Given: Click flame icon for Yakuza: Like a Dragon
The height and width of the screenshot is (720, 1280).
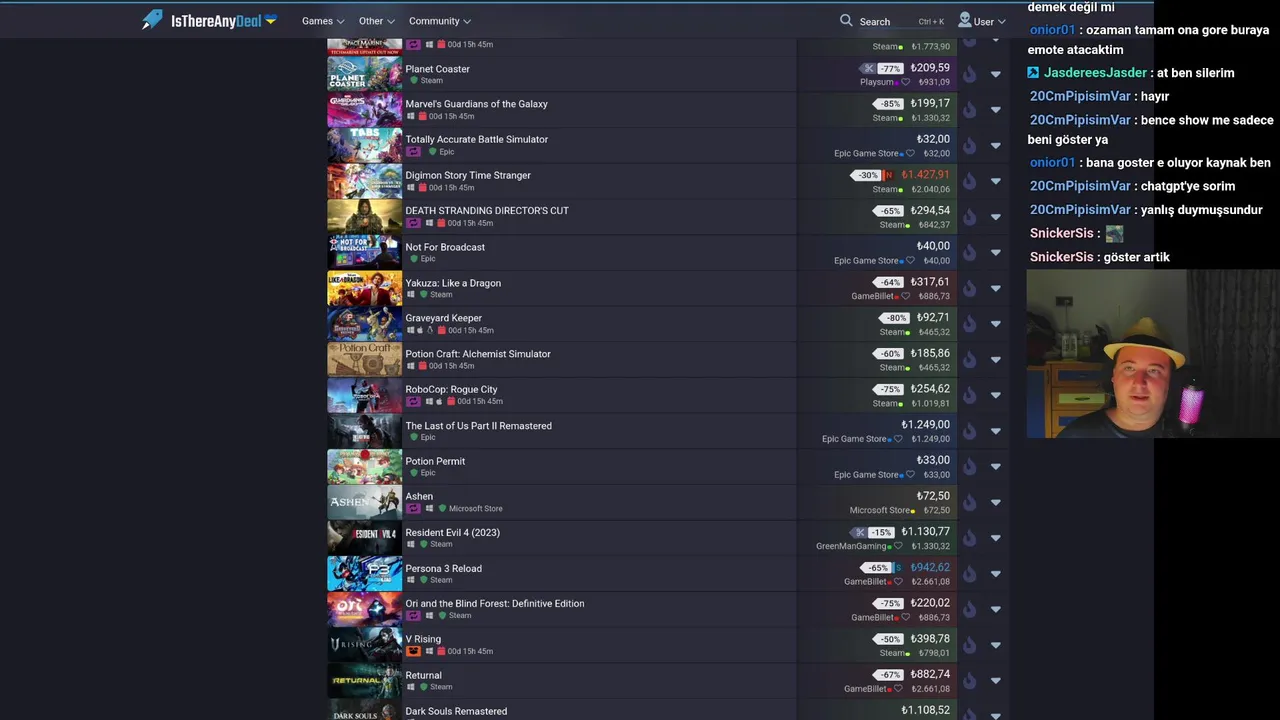Looking at the screenshot, I should (969, 288).
